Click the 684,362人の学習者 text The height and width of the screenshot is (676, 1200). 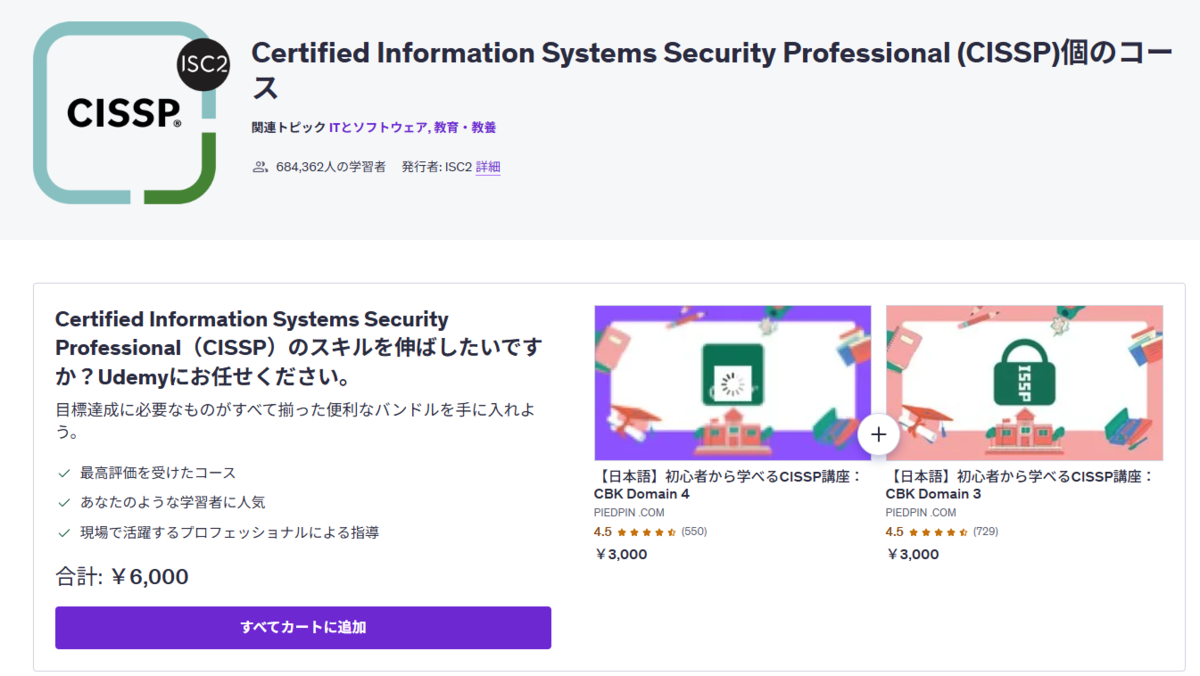click(x=331, y=167)
